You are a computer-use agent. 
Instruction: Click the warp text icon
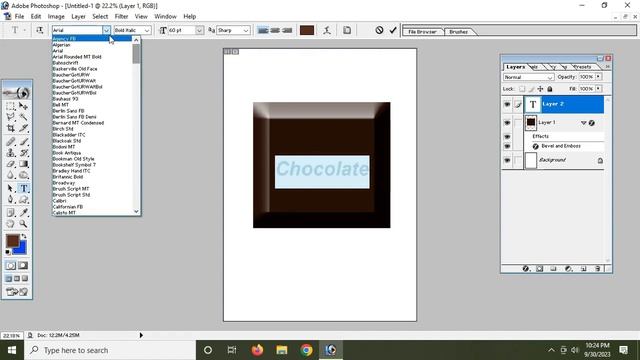tap(327, 30)
